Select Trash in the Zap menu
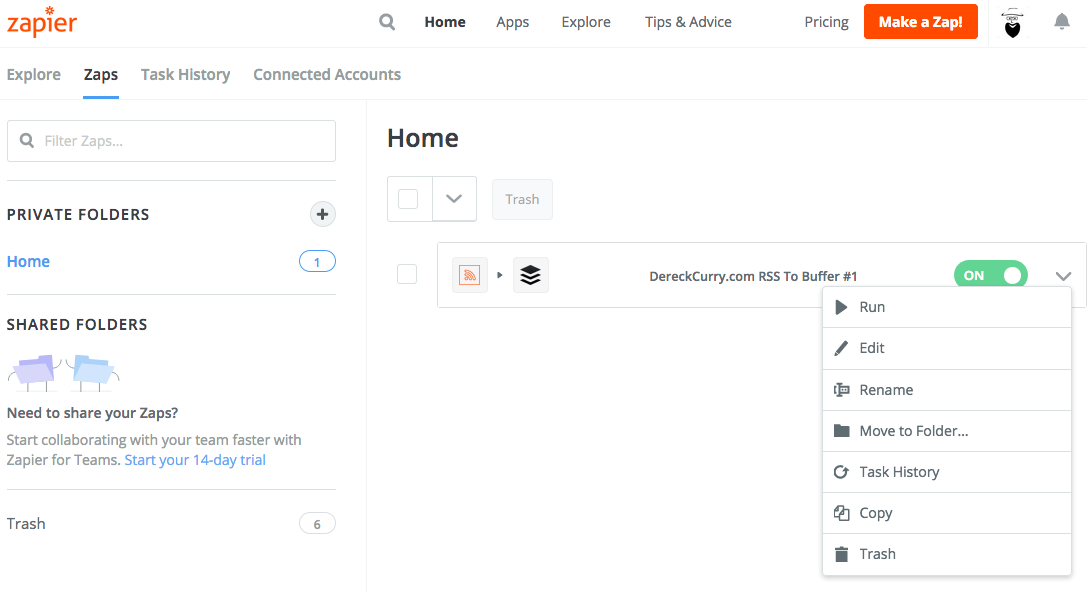This screenshot has height=592, width=1087. pyautogui.click(x=946, y=554)
